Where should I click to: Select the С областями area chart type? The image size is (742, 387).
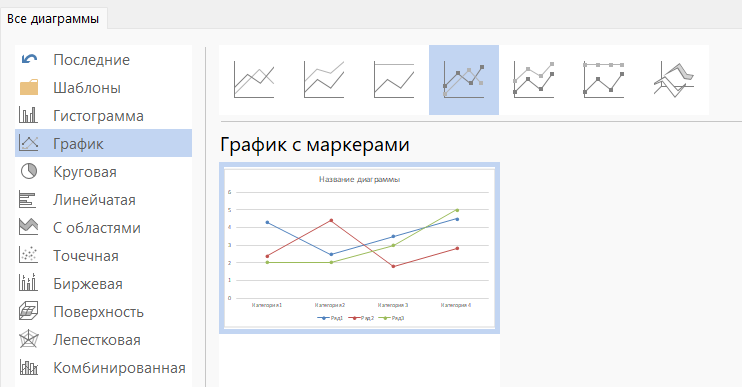(104, 228)
